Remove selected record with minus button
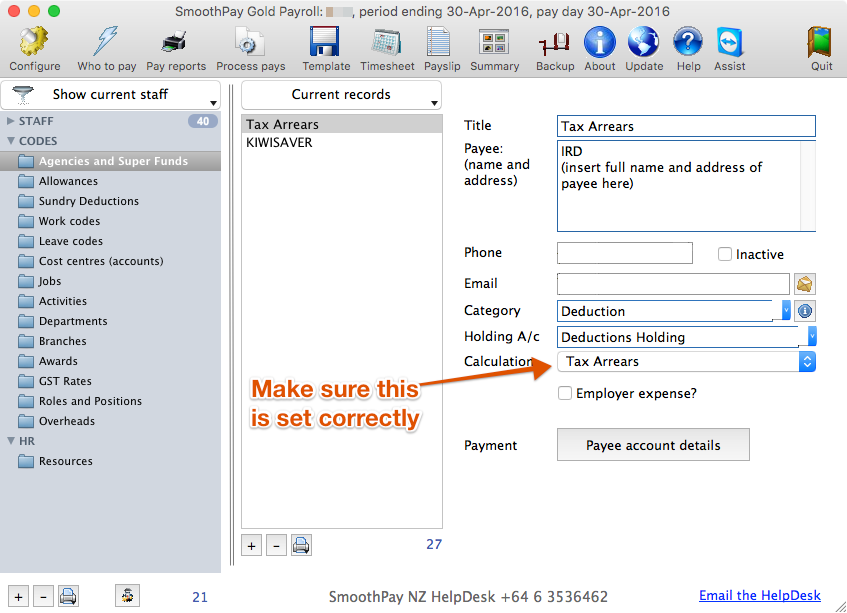 pyautogui.click(x=276, y=545)
